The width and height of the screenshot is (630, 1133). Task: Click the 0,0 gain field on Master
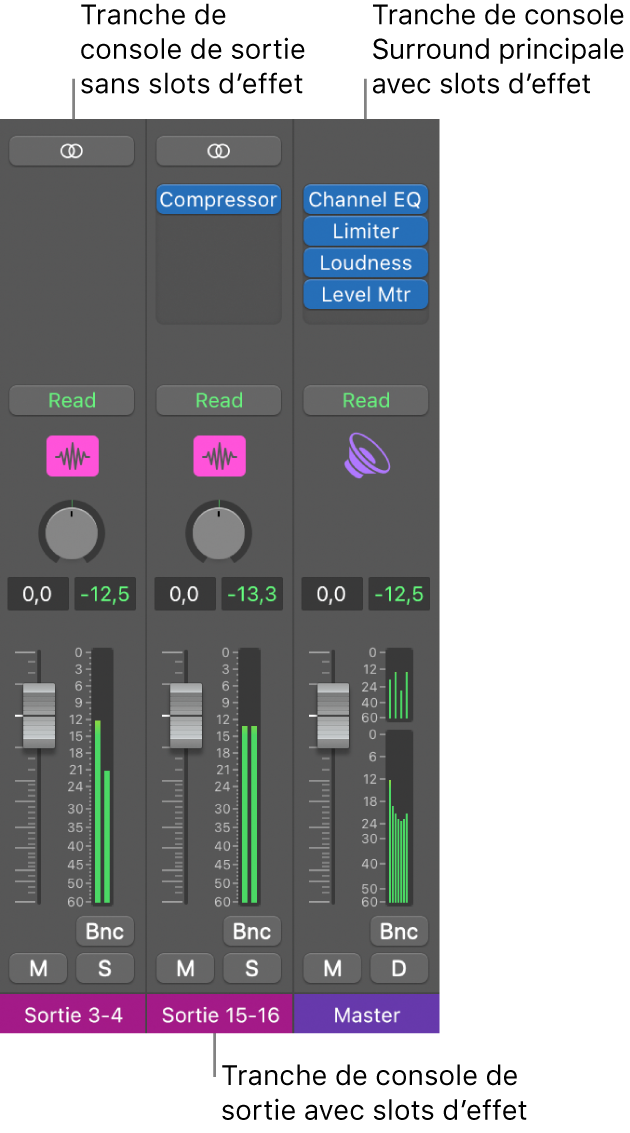tap(331, 594)
